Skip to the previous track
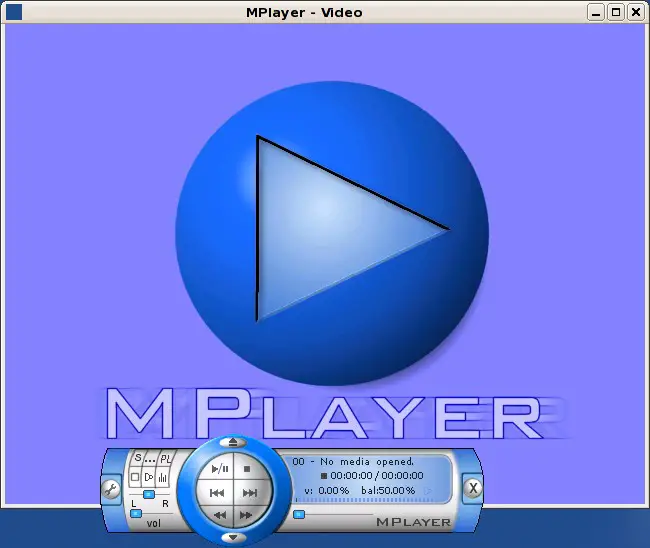This screenshot has width=650, height=548. click(217, 492)
